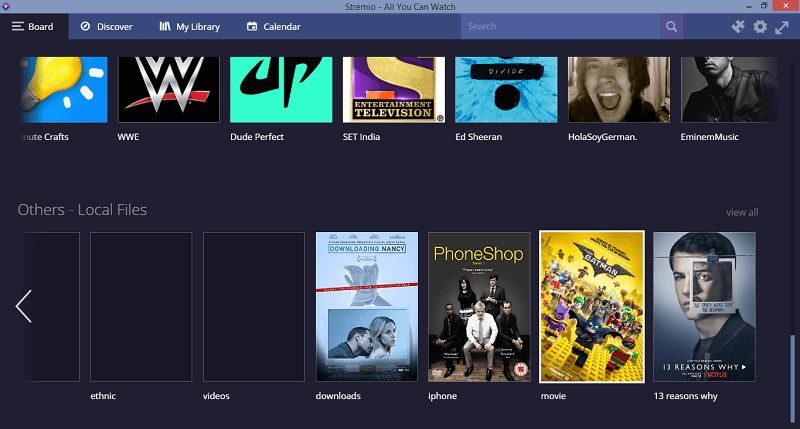Click view all for Local Files

742,212
